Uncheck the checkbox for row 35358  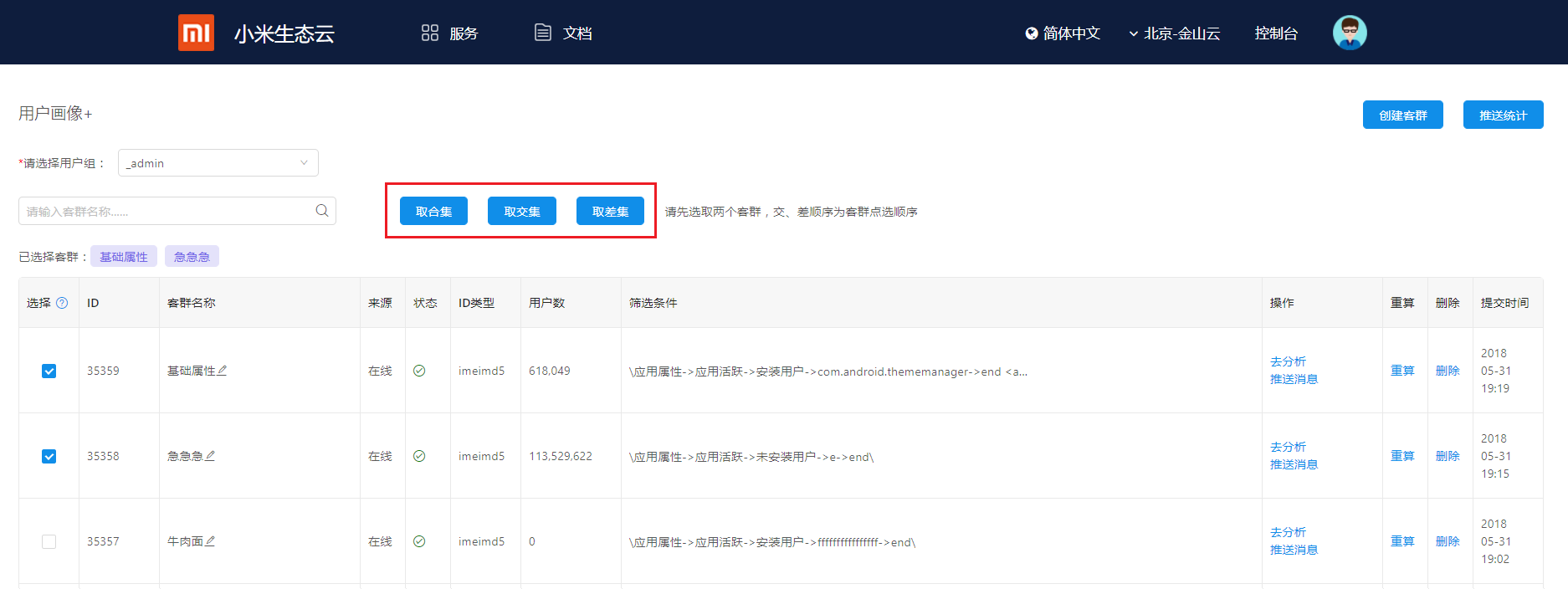pos(49,456)
